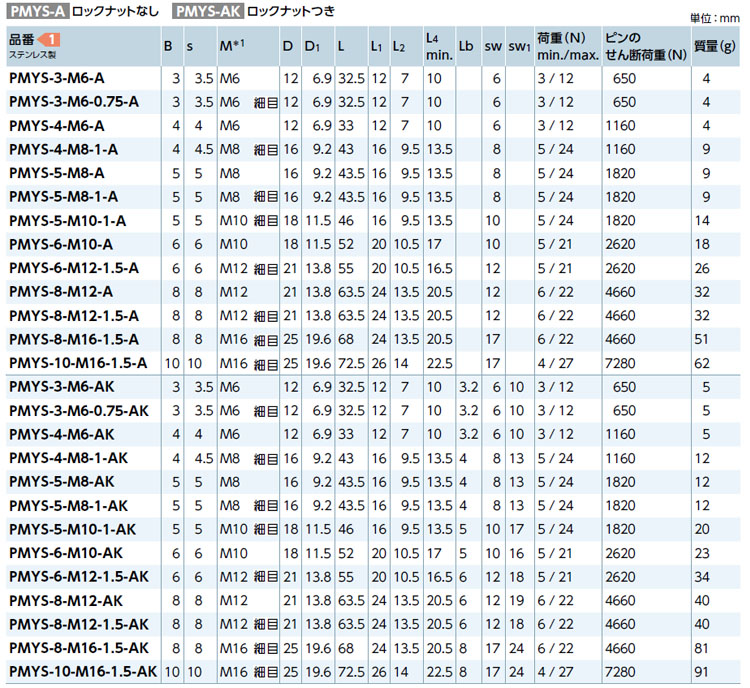Click the 品番 column header

point(22,38)
